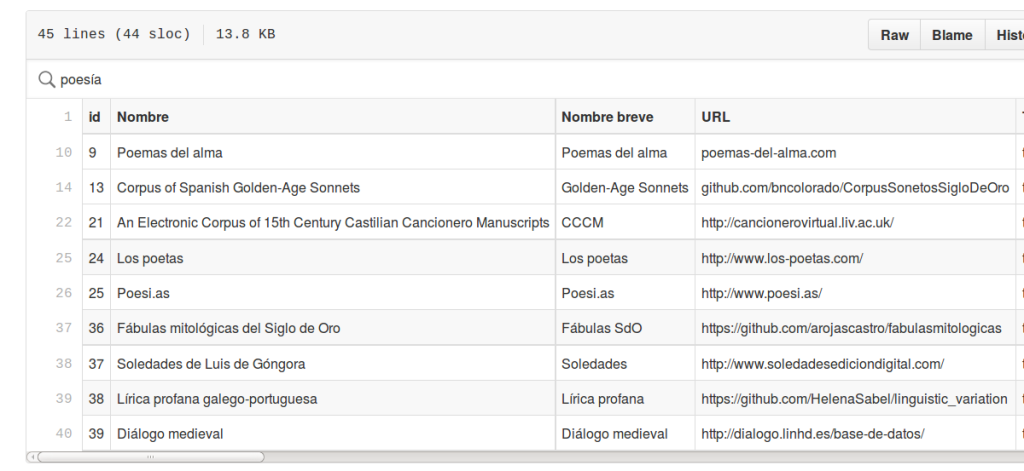Click the poemas-del-alma.com URL cell
The image size is (1024, 471).
click(x=855, y=152)
